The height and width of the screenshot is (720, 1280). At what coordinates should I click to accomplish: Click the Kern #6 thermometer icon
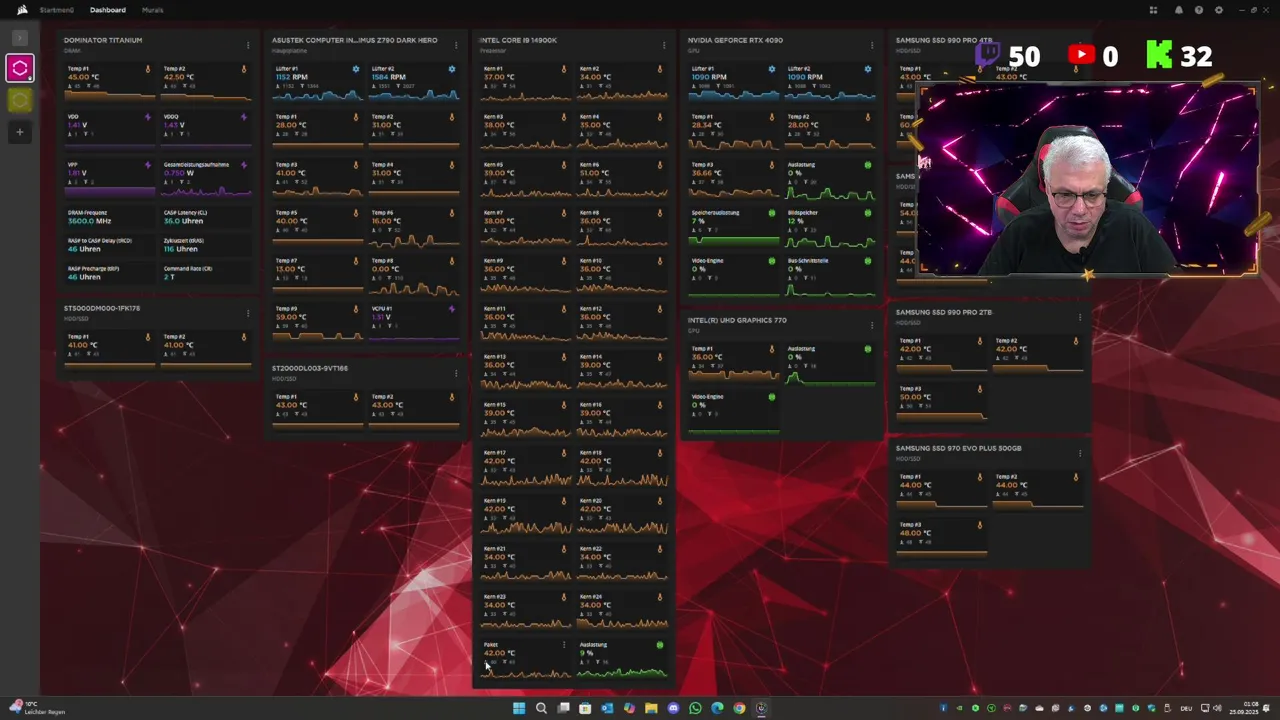[660, 165]
